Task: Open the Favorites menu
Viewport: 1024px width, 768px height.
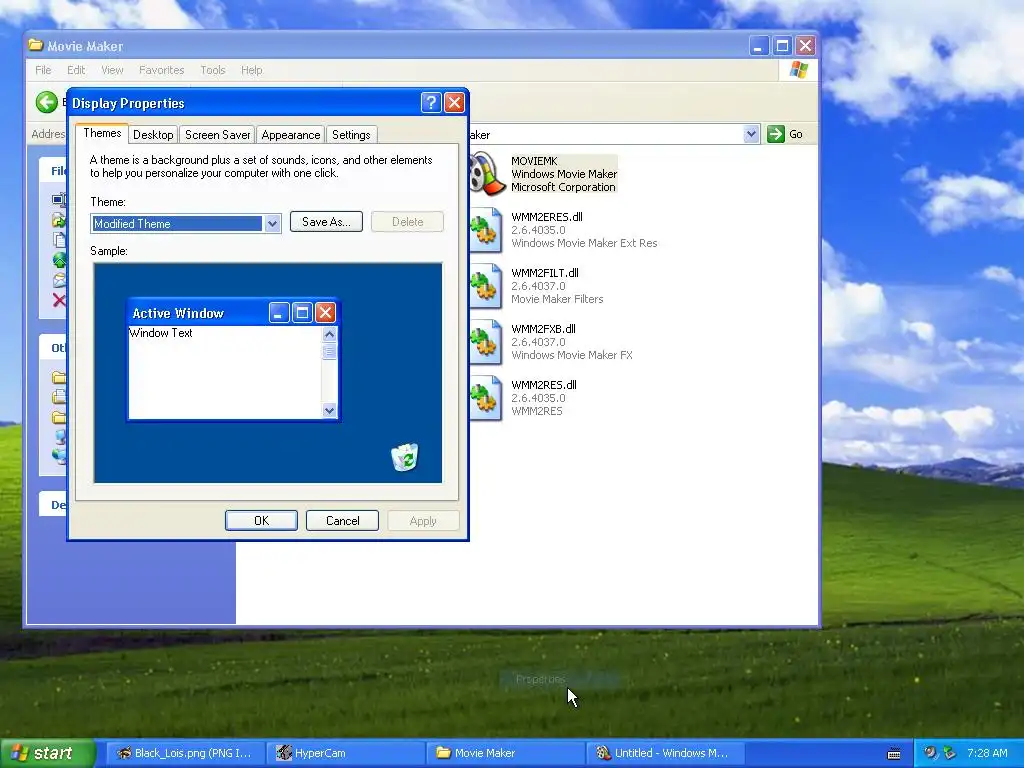Action: coord(161,70)
